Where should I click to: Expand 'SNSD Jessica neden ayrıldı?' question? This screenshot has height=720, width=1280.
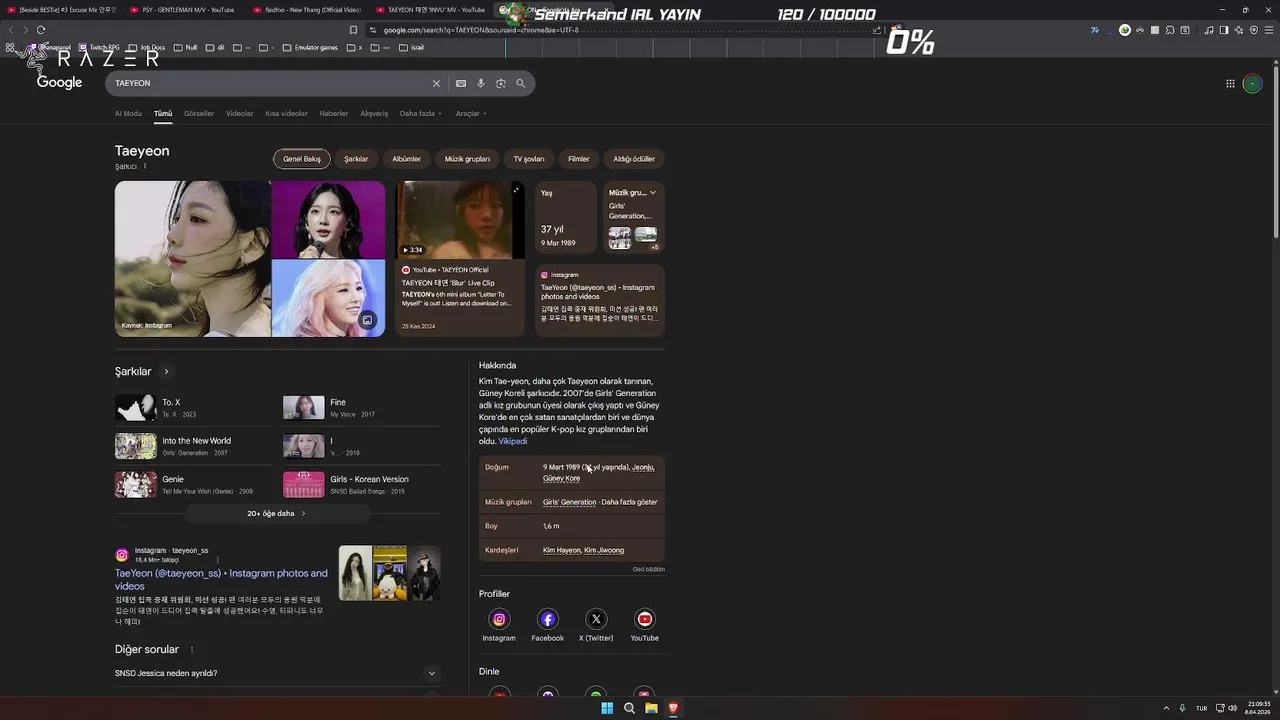(278, 673)
